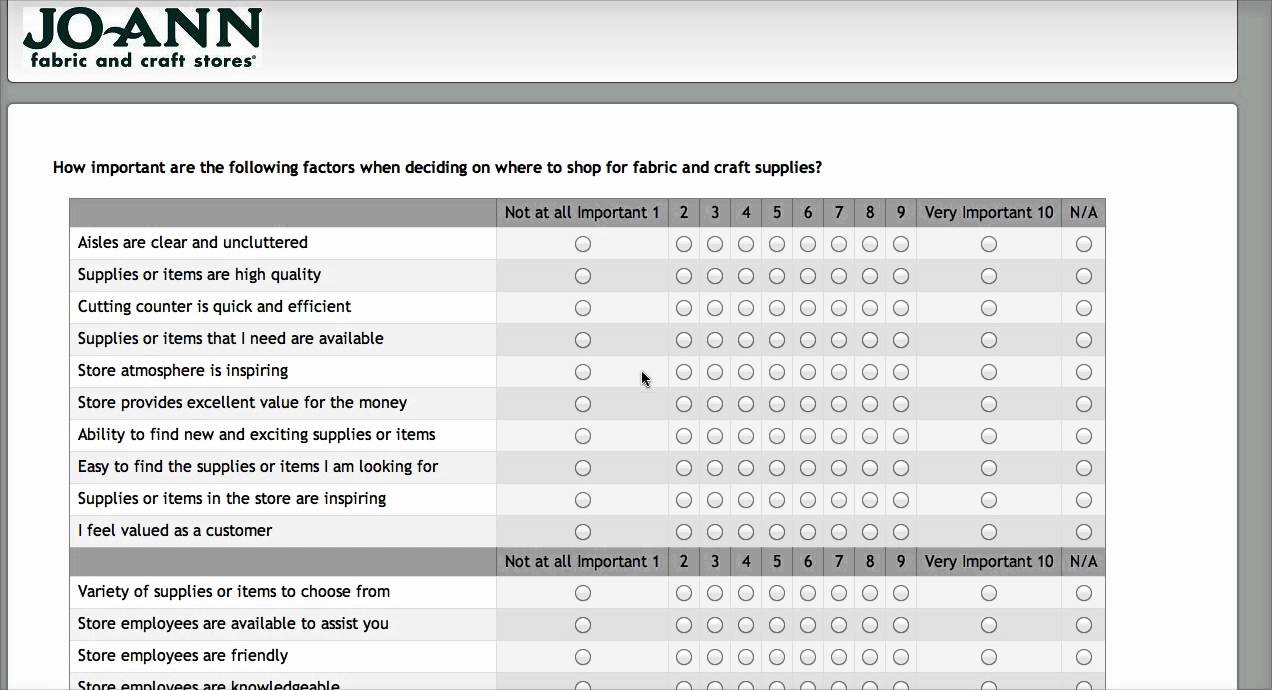Screen dimensions: 1272x690
Task: Mark Very Important 10 for 'Easy to find the supplies'
Action: 989,468
